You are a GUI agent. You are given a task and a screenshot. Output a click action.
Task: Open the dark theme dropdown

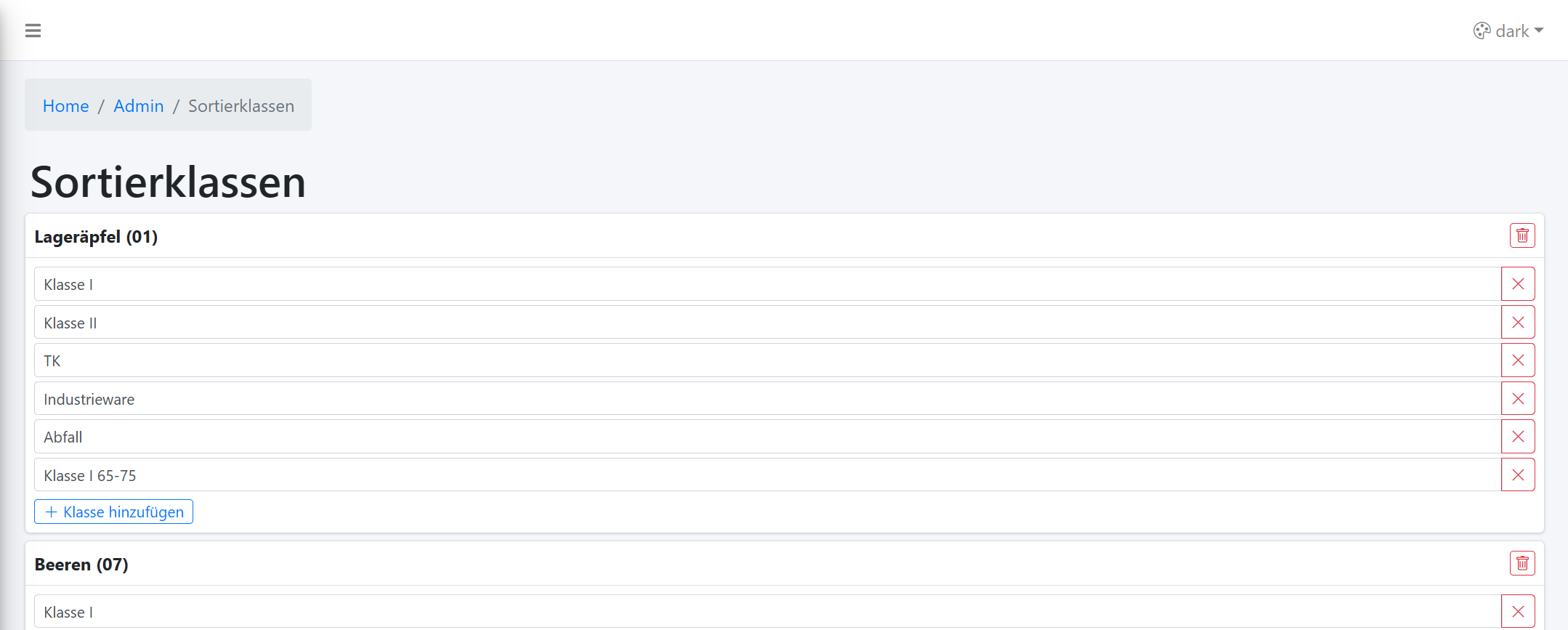point(1508,31)
